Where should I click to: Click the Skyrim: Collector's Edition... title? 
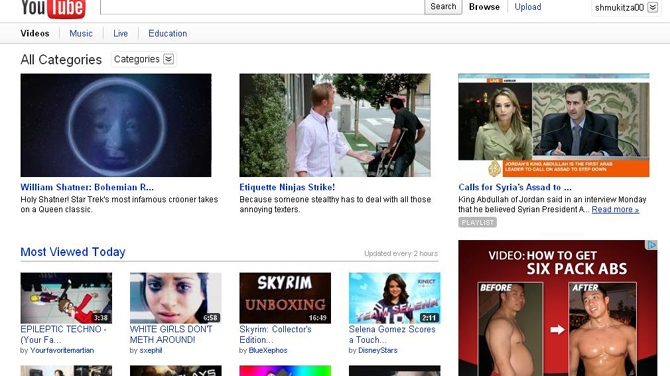276,335
